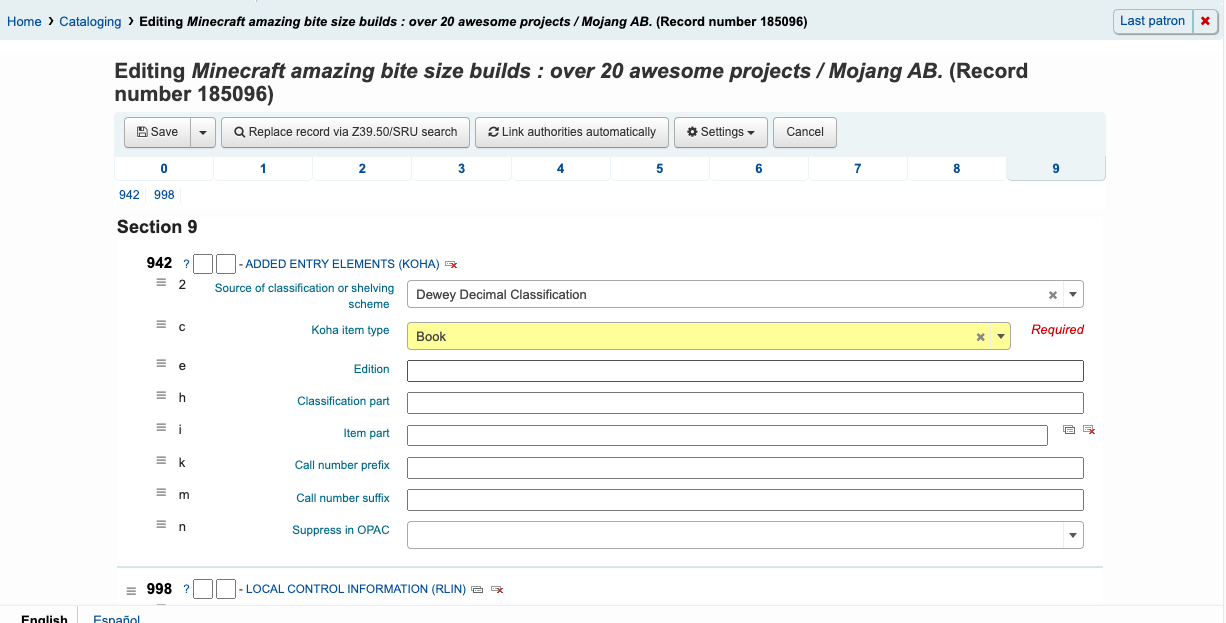Switch to tab 5
The height and width of the screenshot is (623, 1226).
pos(659,169)
